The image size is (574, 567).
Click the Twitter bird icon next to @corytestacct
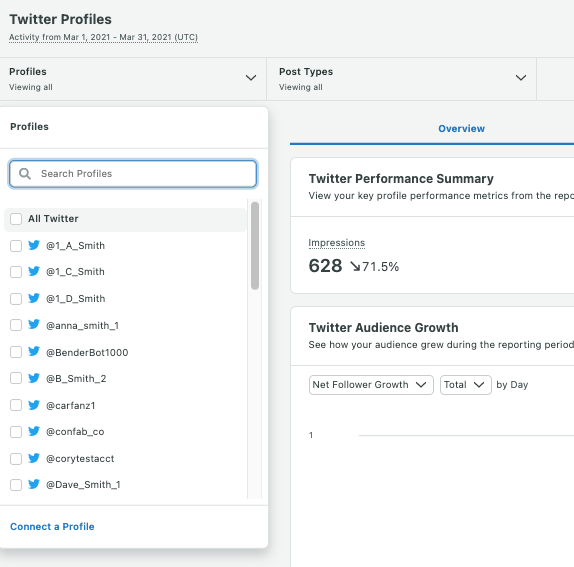point(34,458)
